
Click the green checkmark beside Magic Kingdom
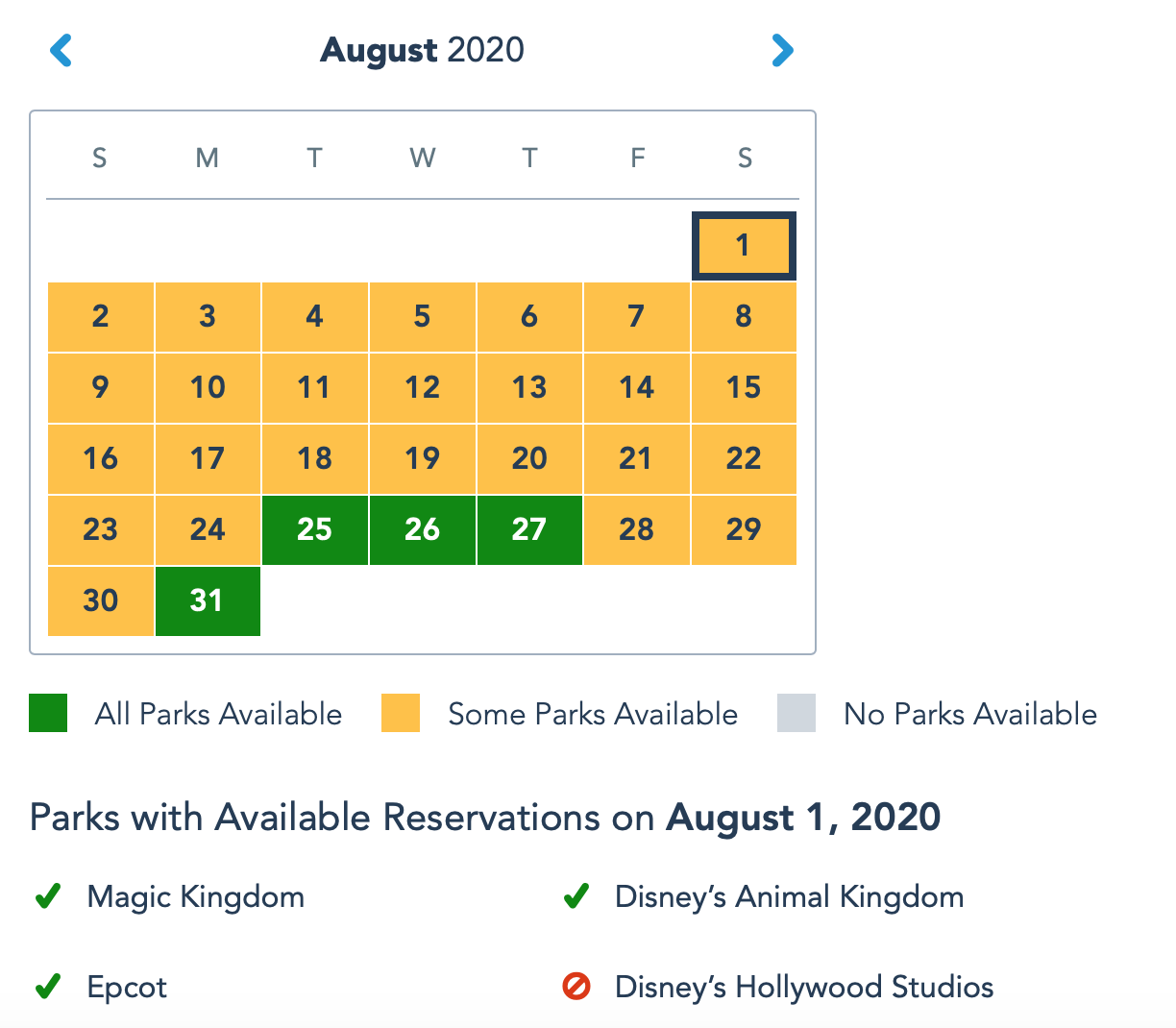48,897
